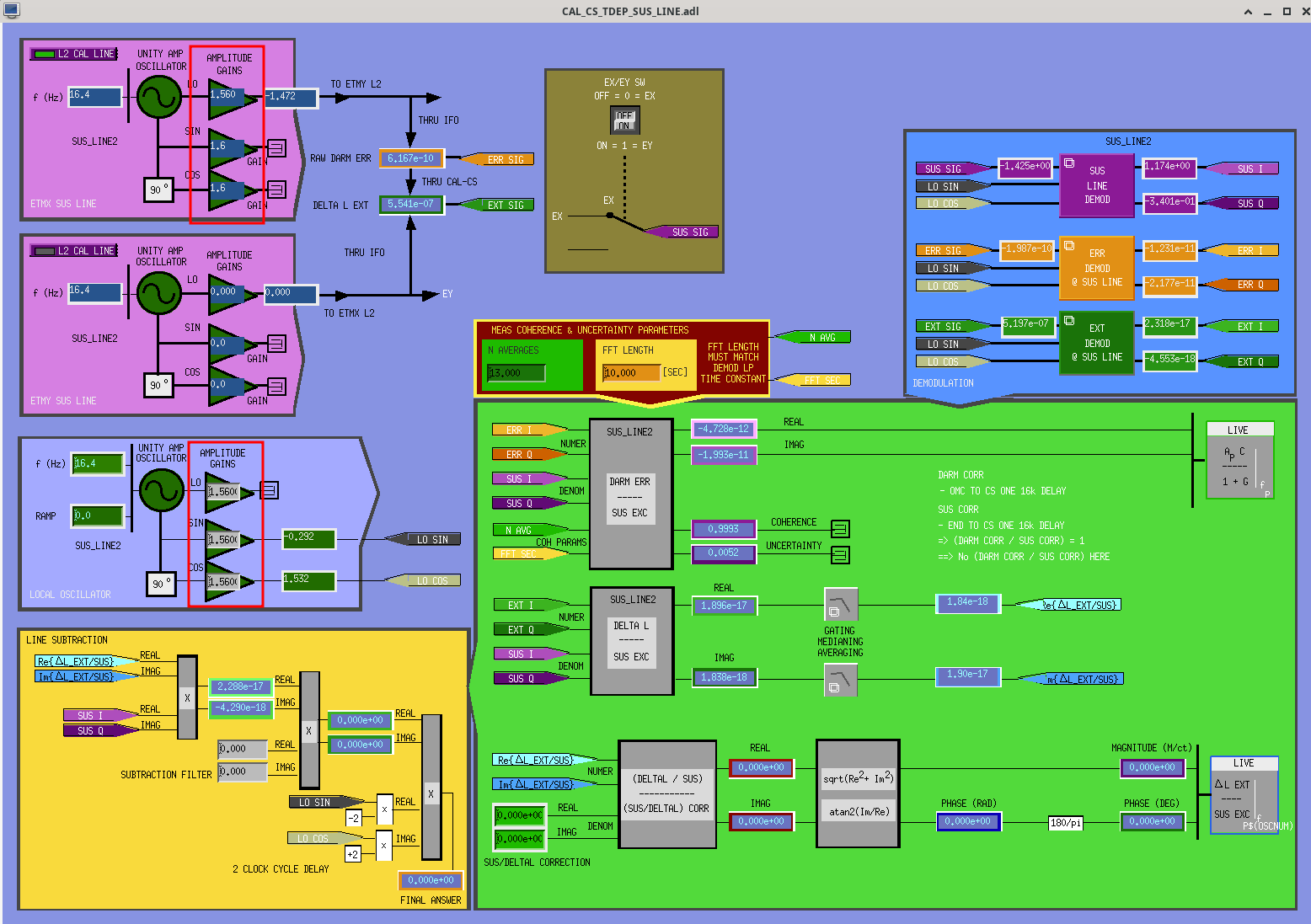The height and width of the screenshot is (924, 1311).
Task: Open gating filter icon on IMAG path
Action: pyautogui.click(x=840, y=679)
